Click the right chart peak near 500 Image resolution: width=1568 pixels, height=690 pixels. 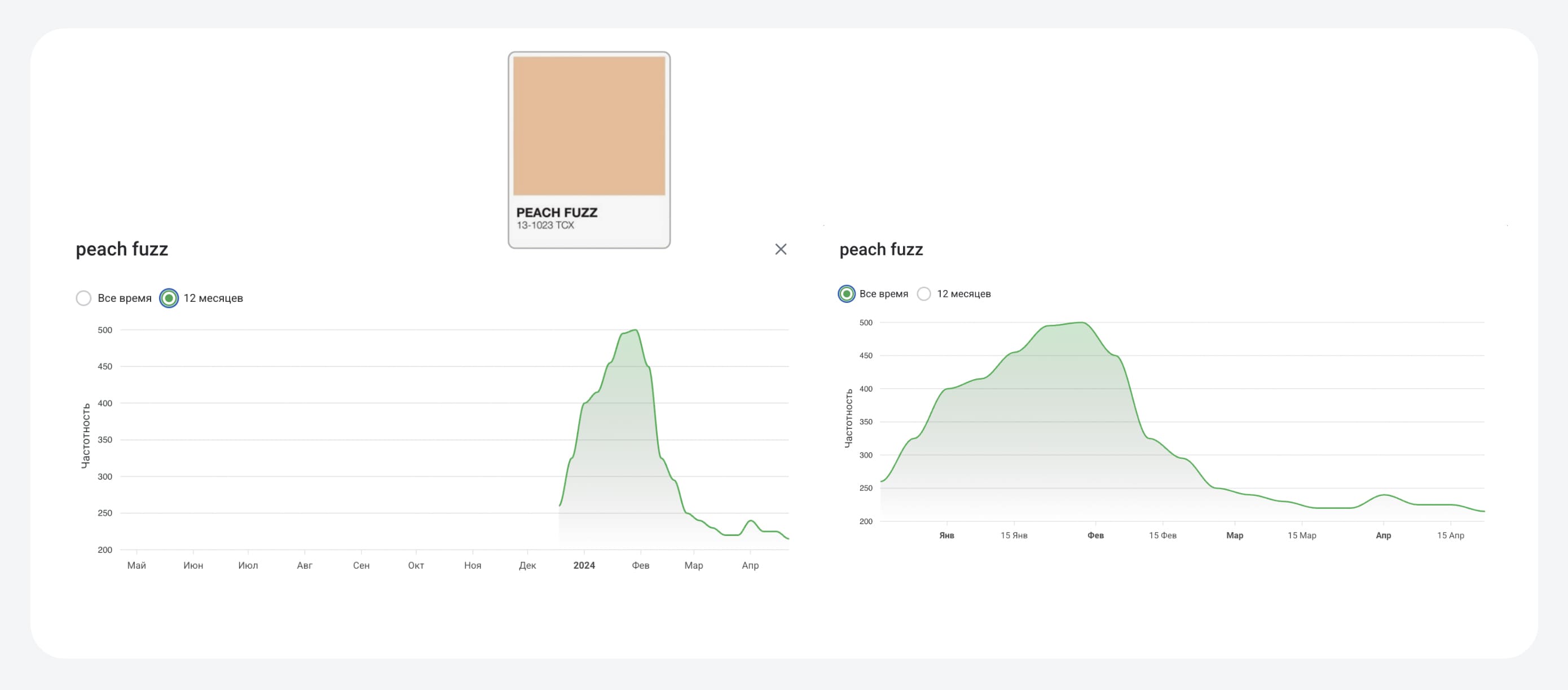(x=1081, y=323)
